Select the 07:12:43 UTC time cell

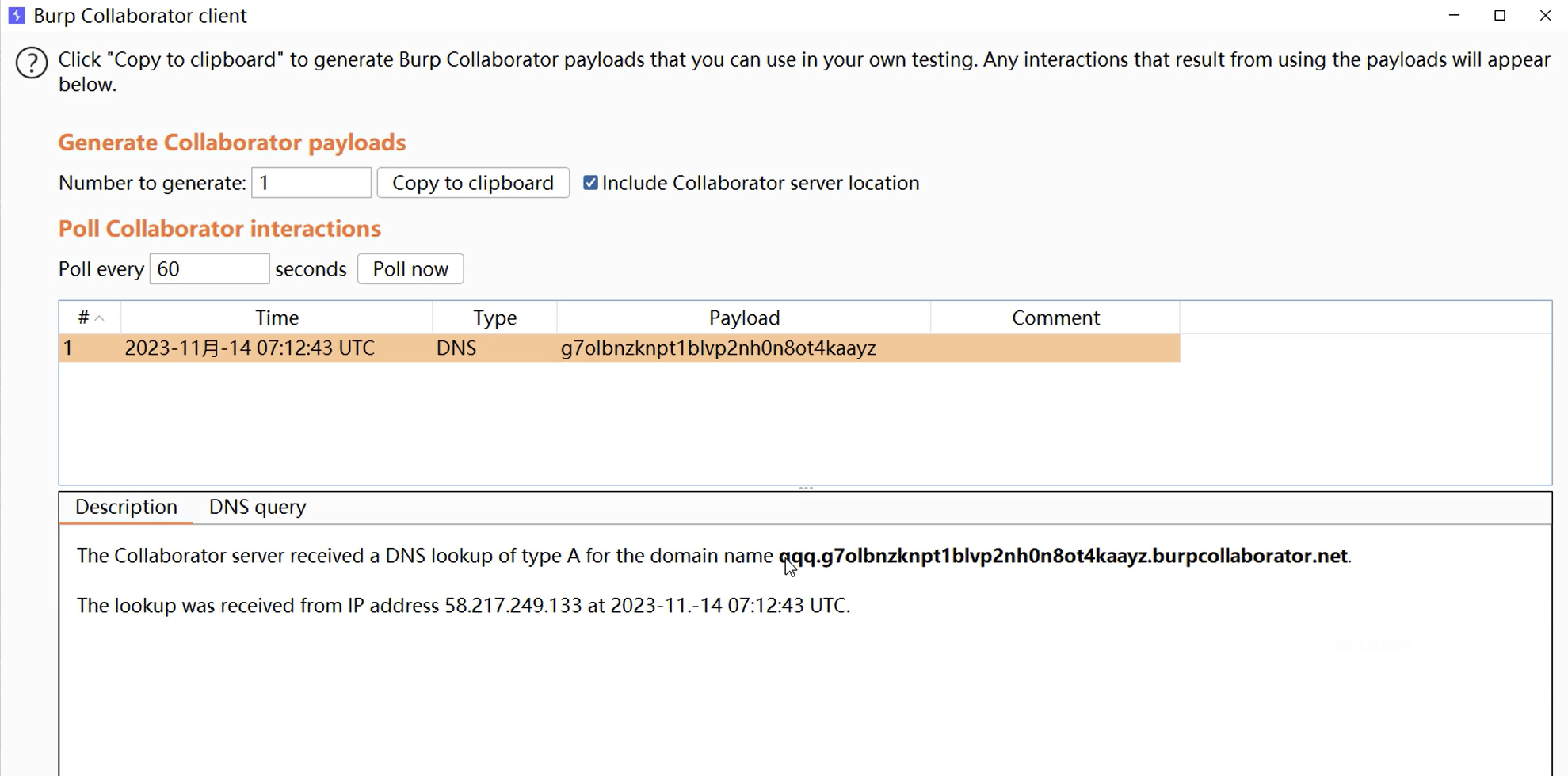pyautogui.click(x=277, y=348)
